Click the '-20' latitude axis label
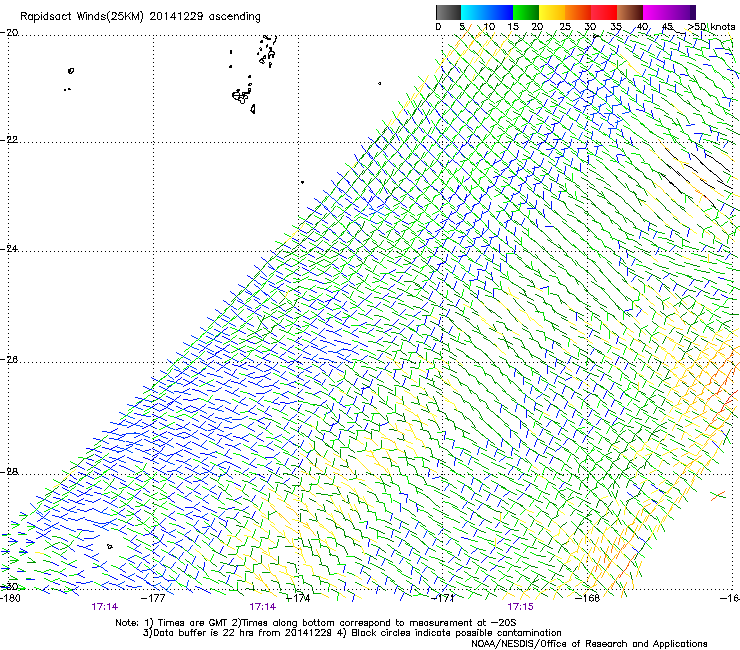This screenshot has width=740, height=650. coord(9,33)
